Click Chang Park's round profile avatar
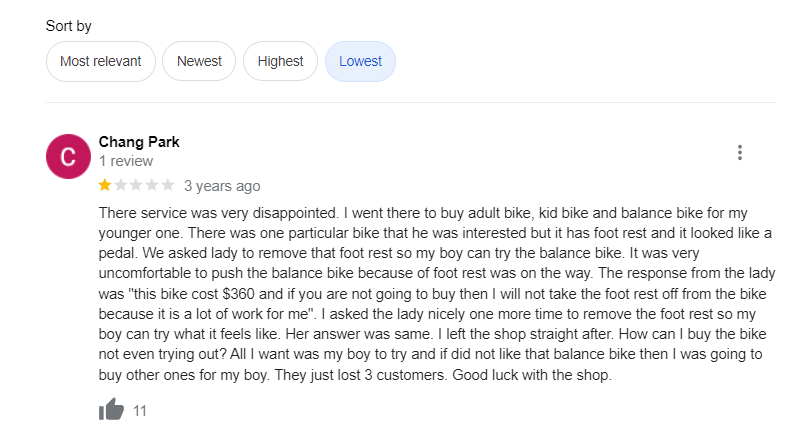Viewport: 794px width, 429px height. pos(68,157)
